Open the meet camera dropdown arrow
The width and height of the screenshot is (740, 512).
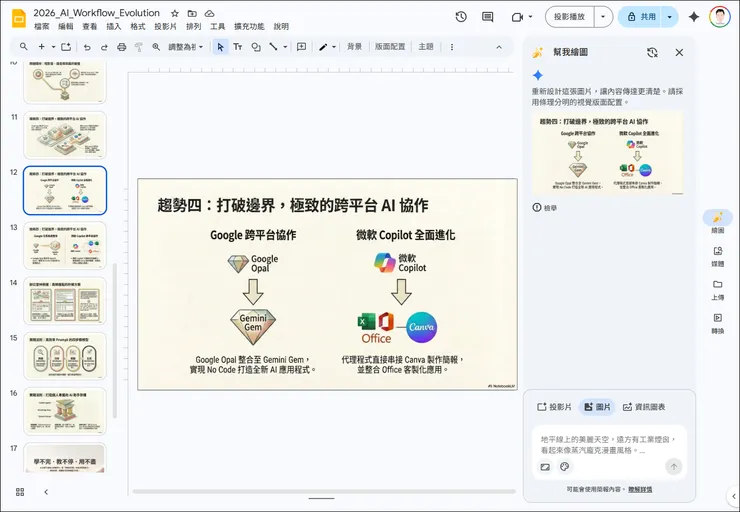pos(530,17)
